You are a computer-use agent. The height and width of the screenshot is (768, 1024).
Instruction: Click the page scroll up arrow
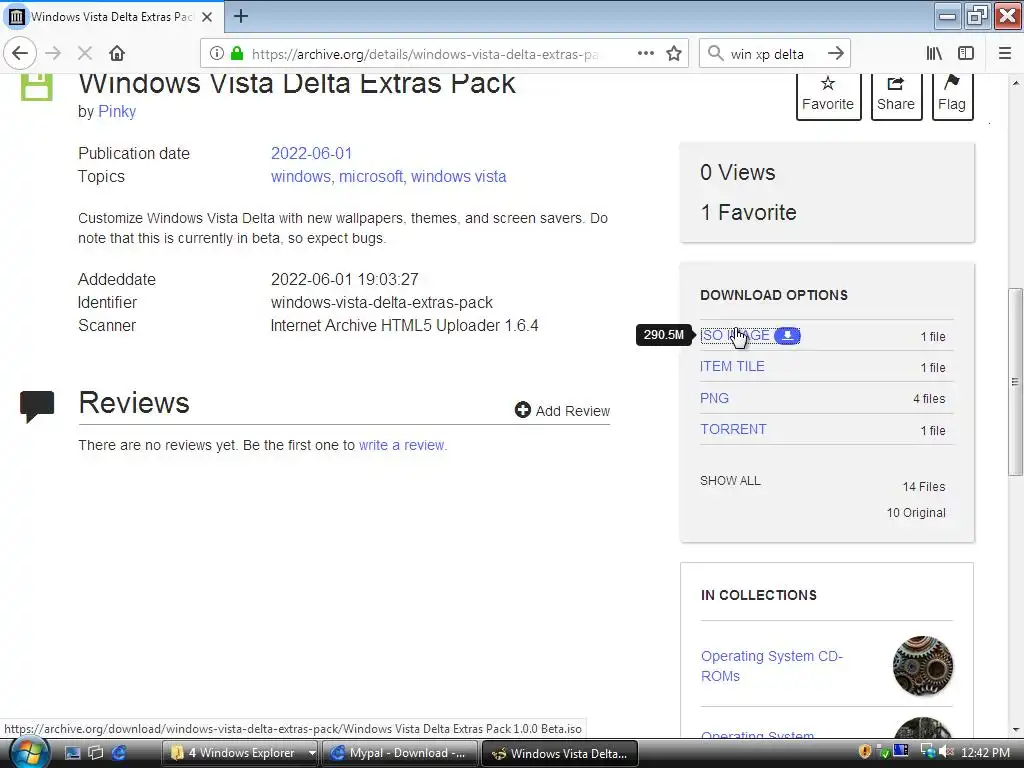[x=1016, y=84]
